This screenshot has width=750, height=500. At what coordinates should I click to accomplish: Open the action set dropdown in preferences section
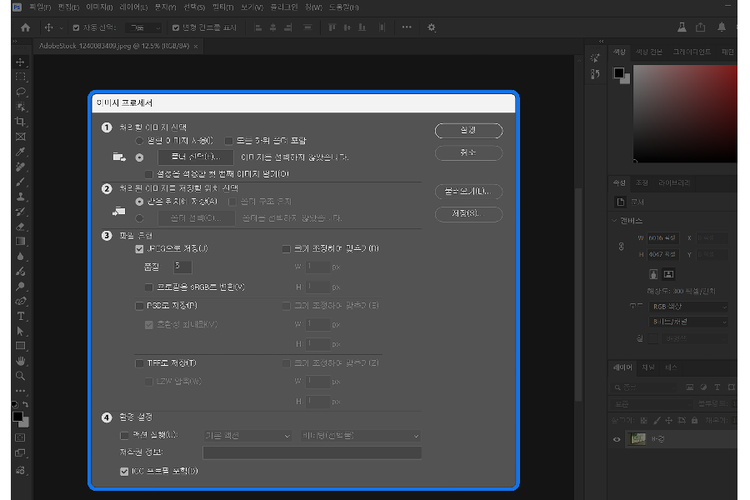(x=246, y=436)
